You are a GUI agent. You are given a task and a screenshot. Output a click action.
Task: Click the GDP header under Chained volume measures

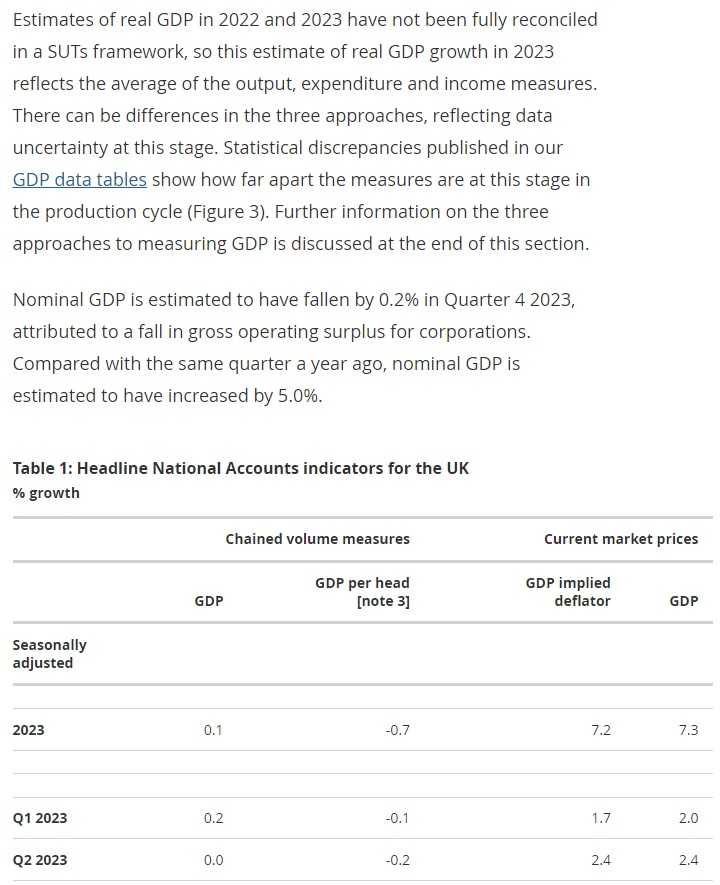[209, 601]
